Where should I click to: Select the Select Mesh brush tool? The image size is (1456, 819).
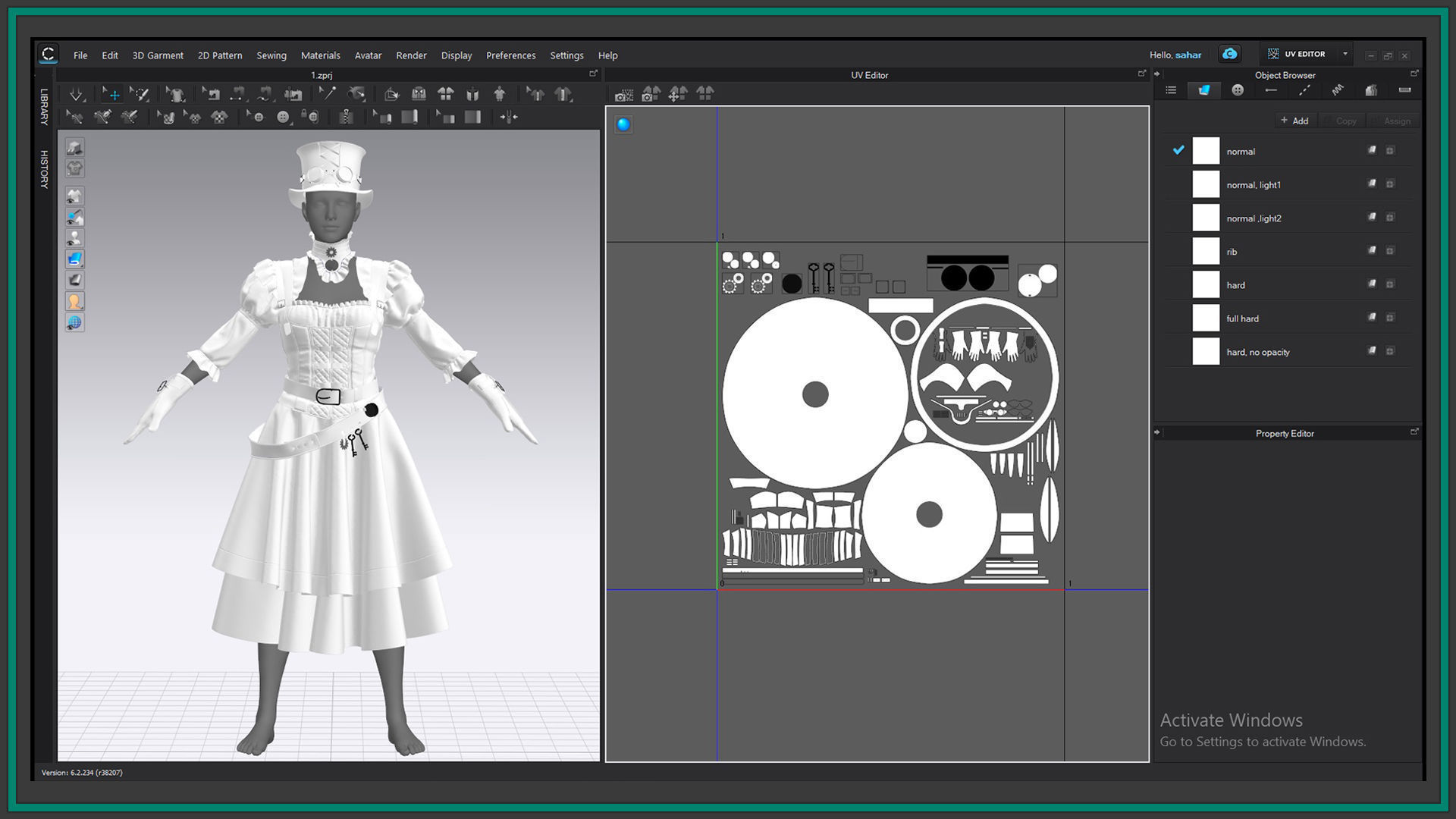[140, 94]
